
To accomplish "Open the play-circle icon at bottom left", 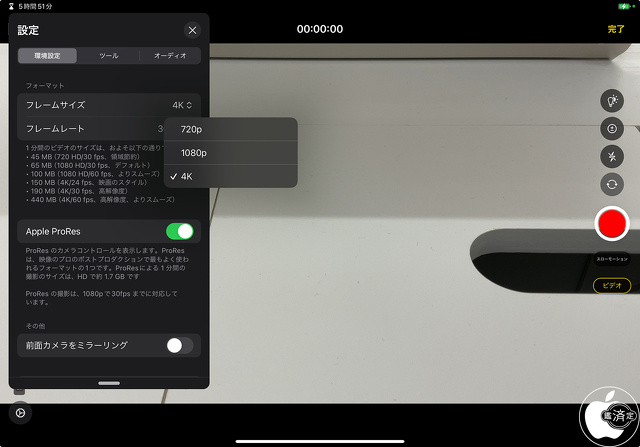I will (20, 413).
